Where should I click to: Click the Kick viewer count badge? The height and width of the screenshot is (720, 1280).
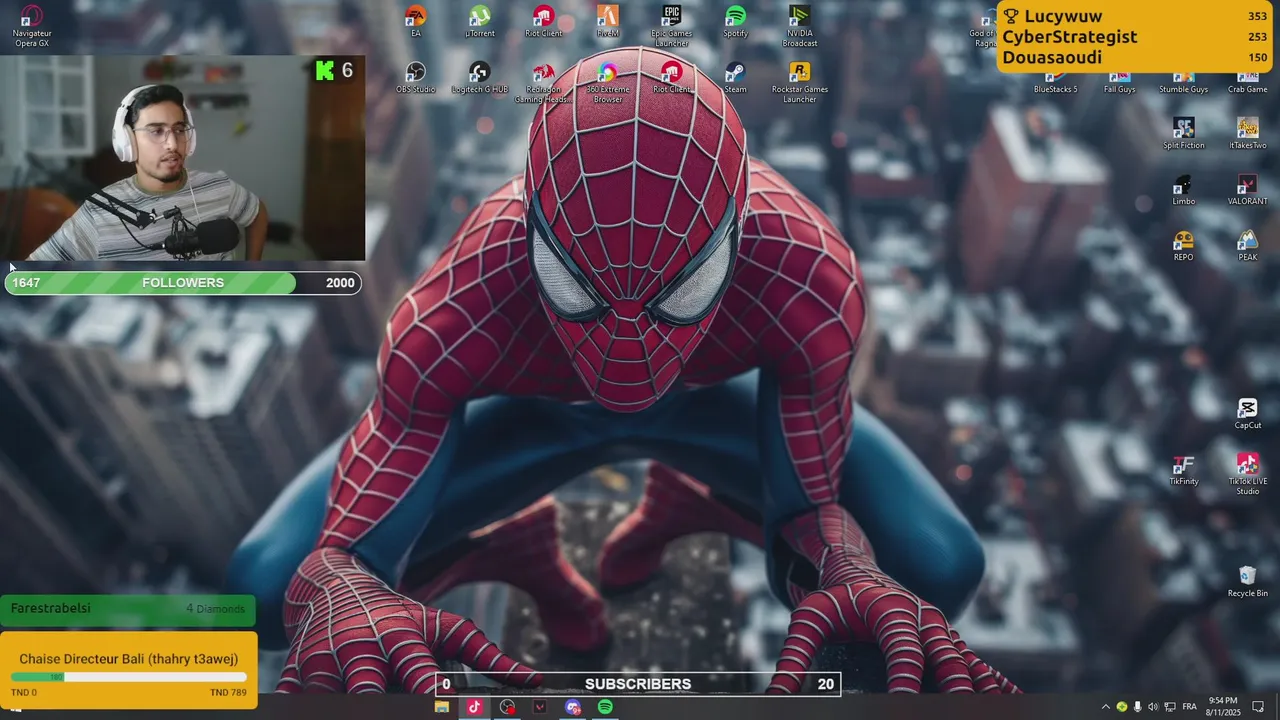click(334, 71)
